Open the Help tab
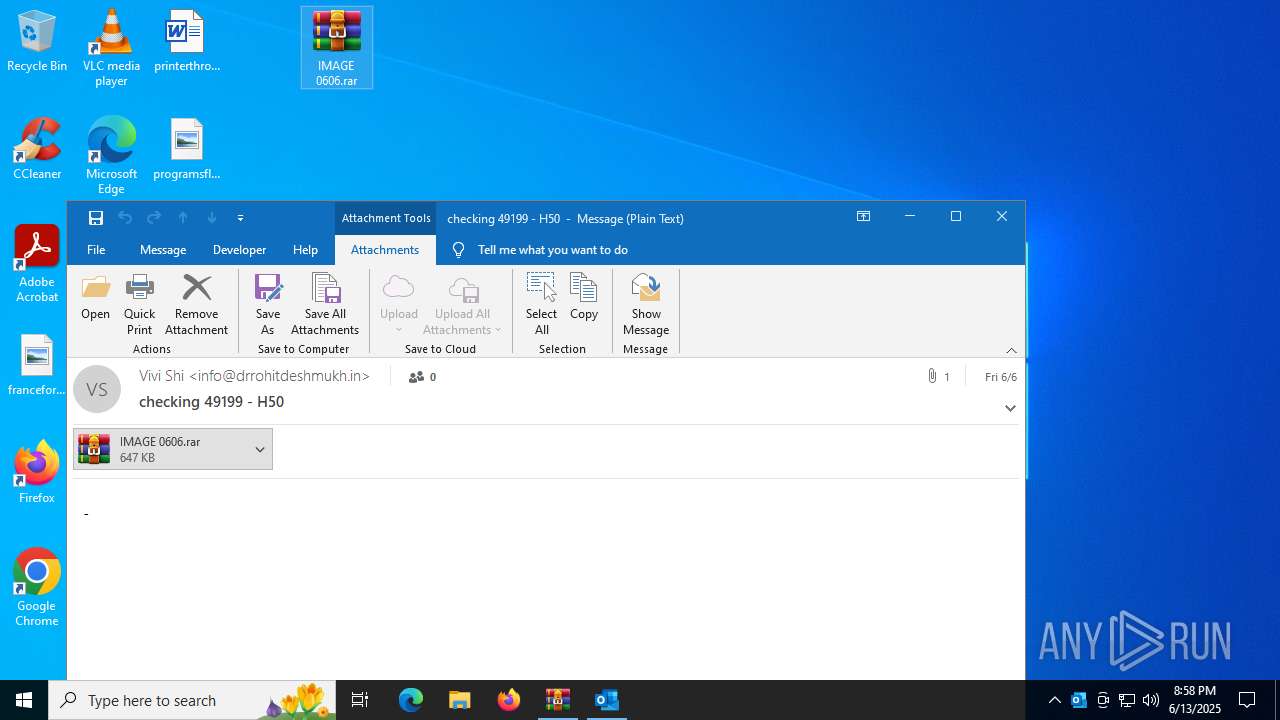Image resolution: width=1280 pixels, height=720 pixels. [x=305, y=250]
